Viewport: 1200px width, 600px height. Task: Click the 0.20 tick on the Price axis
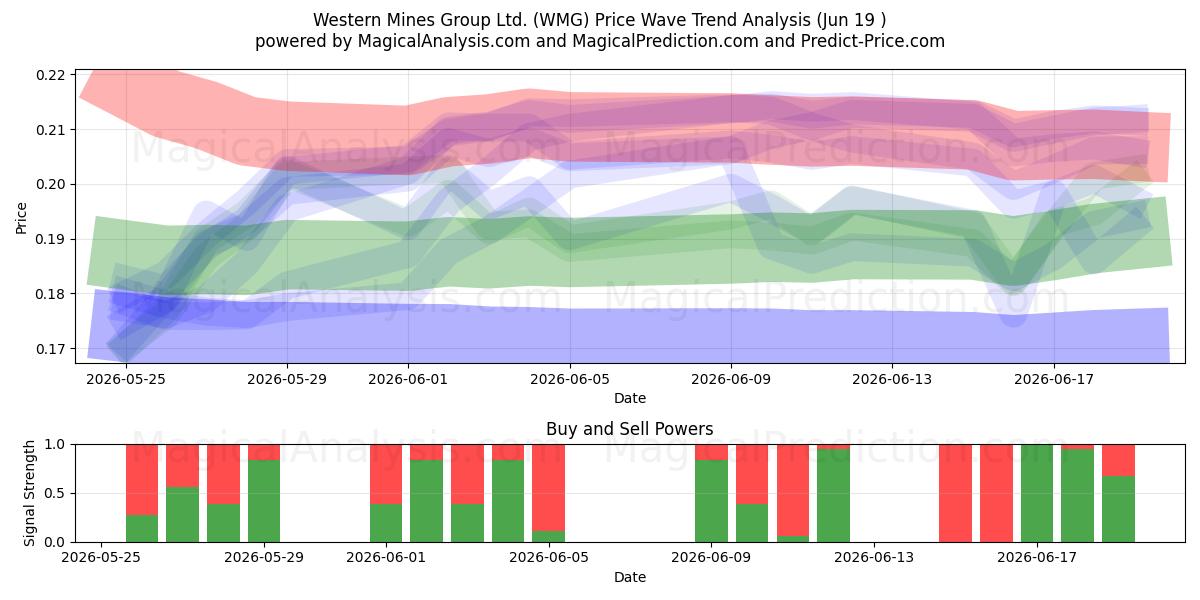coord(50,185)
